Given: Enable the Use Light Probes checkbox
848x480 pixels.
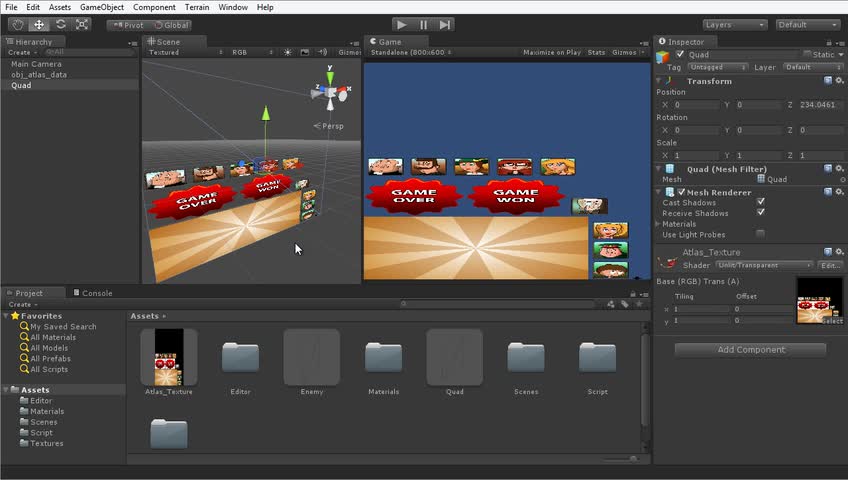Looking at the screenshot, I should pos(761,234).
